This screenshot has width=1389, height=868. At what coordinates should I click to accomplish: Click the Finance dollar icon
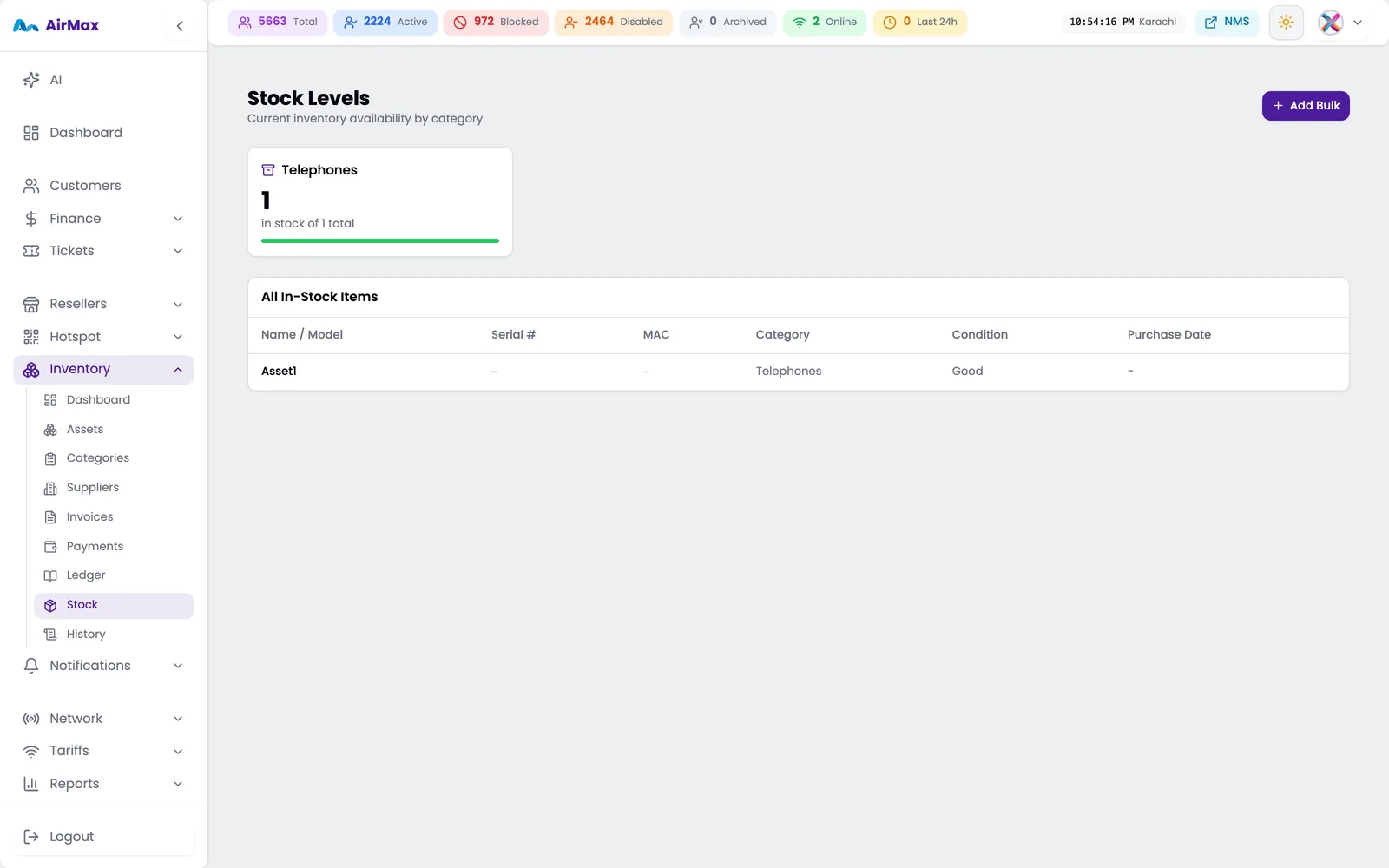(31, 219)
